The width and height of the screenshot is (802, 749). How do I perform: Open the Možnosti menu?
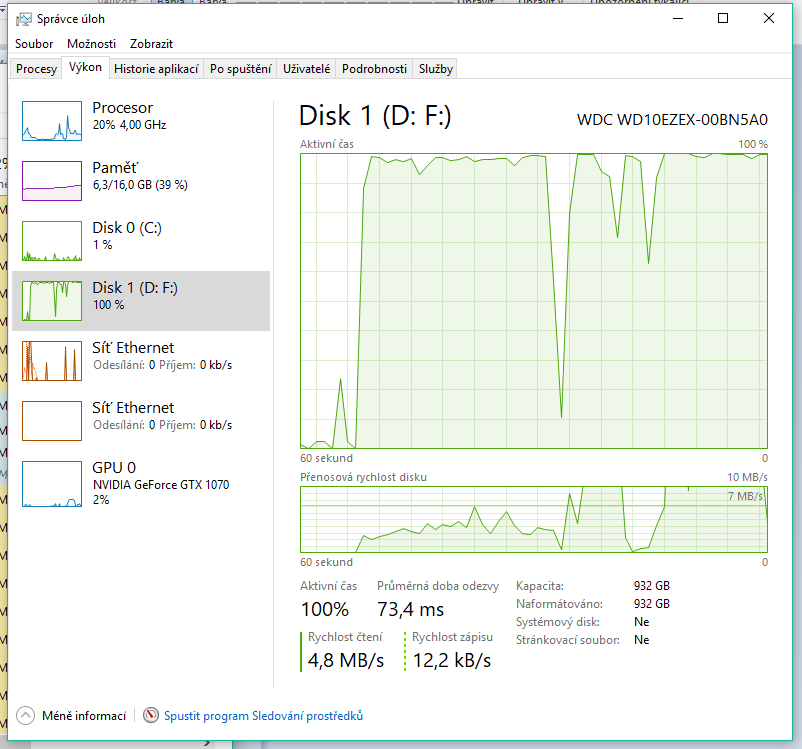tap(91, 44)
